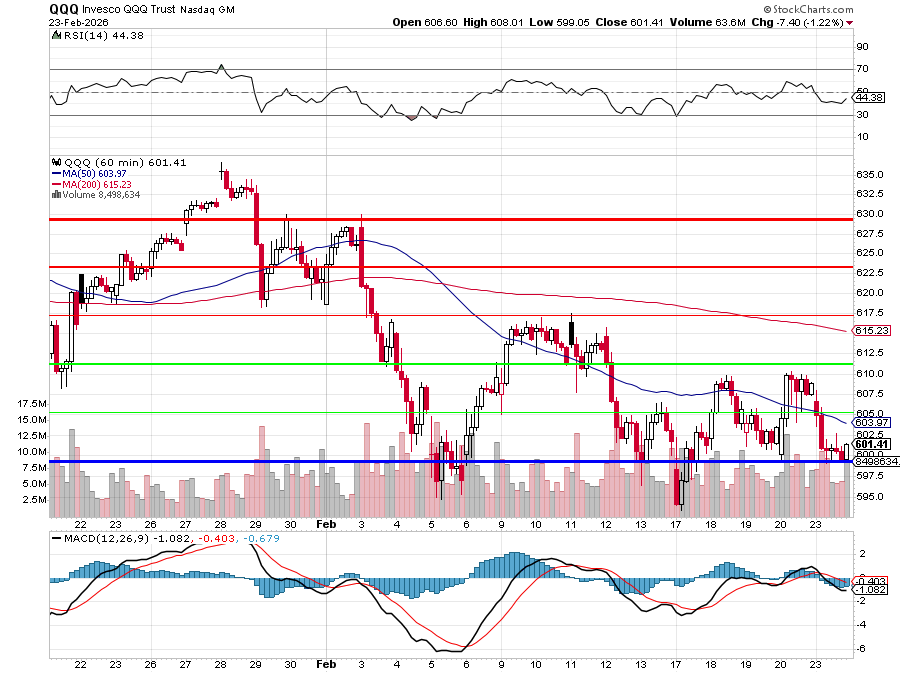This screenshot has width=900, height=673.
Task: Click the 615.23 MA(200) price tag
Action: point(869,330)
